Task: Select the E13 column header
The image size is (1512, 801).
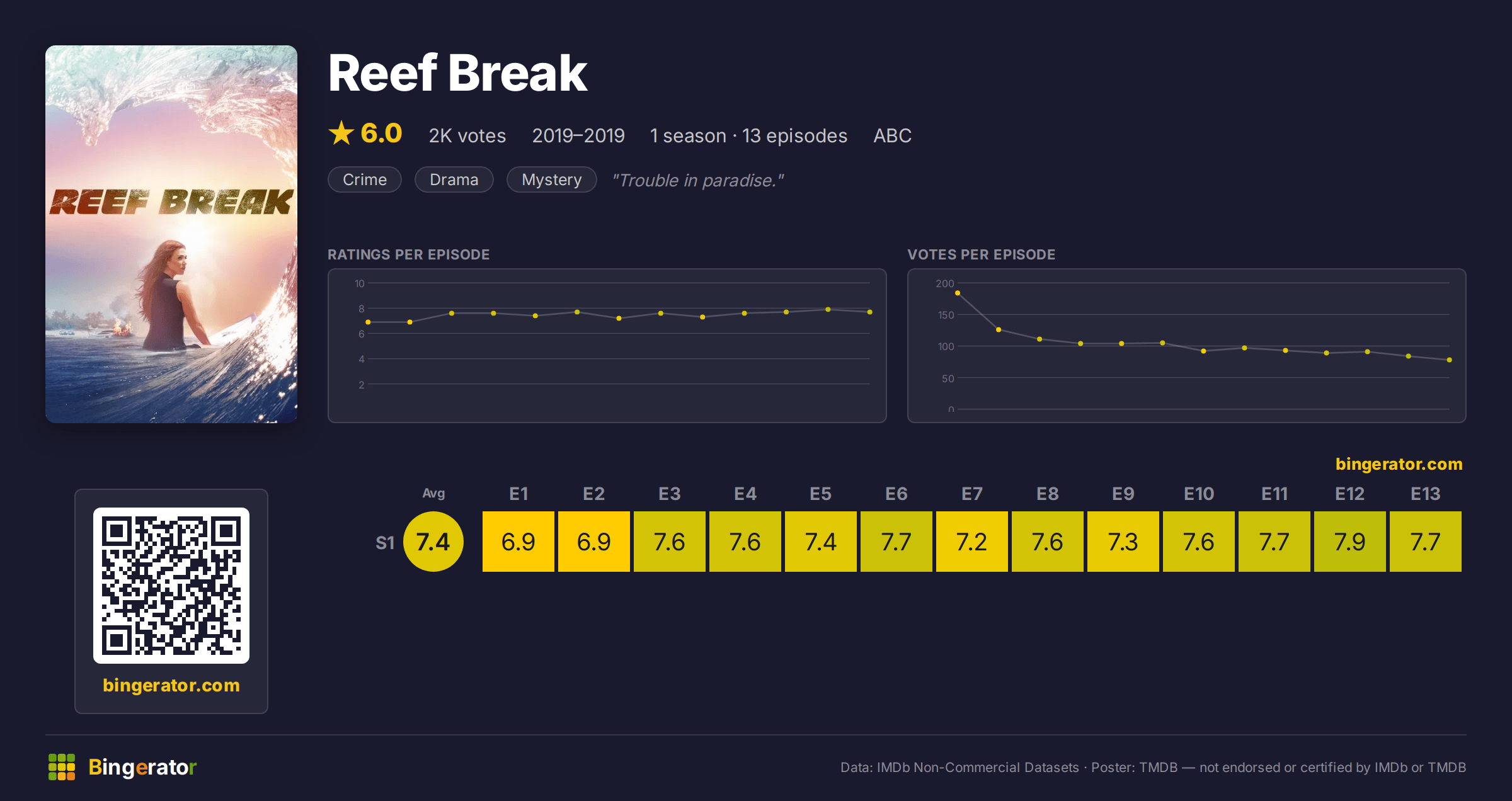Action: (1426, 494)
